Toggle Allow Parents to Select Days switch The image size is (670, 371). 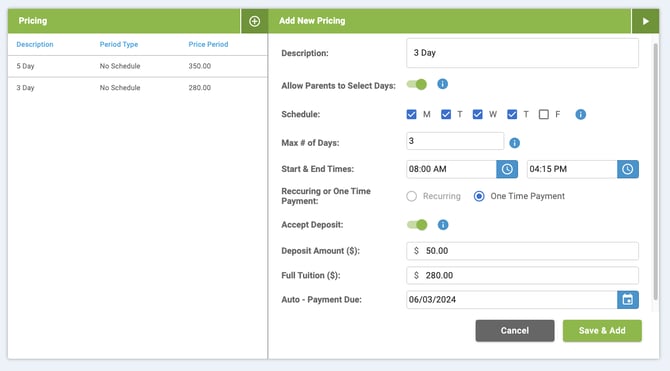417,84
